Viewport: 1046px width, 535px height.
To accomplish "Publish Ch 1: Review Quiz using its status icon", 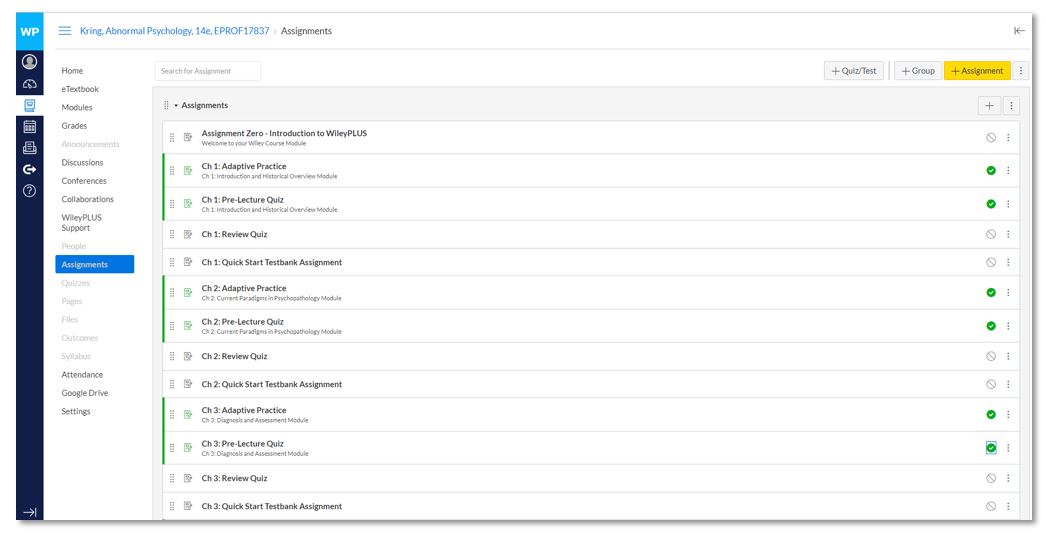I will [991, 234].
